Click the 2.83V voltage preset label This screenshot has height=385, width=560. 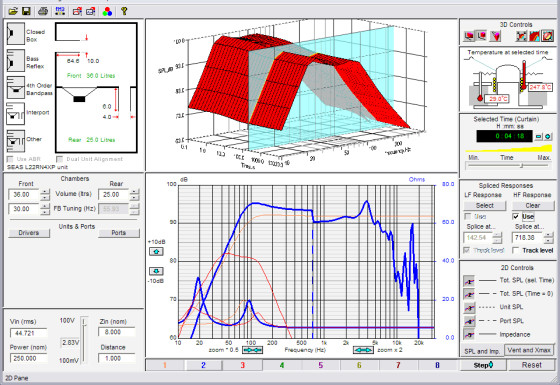(x=70, y=342)
